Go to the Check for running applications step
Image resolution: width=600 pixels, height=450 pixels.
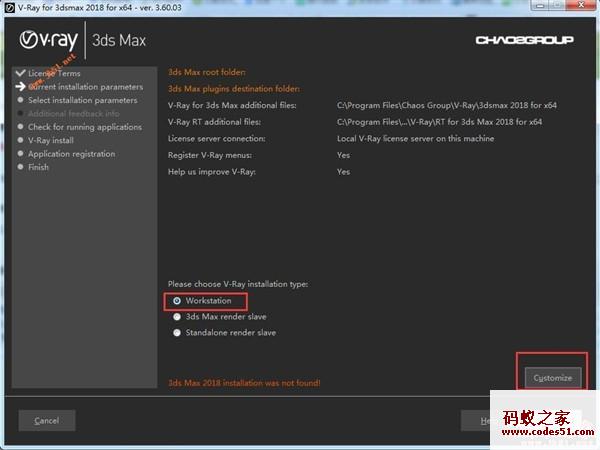pos(84,127)
